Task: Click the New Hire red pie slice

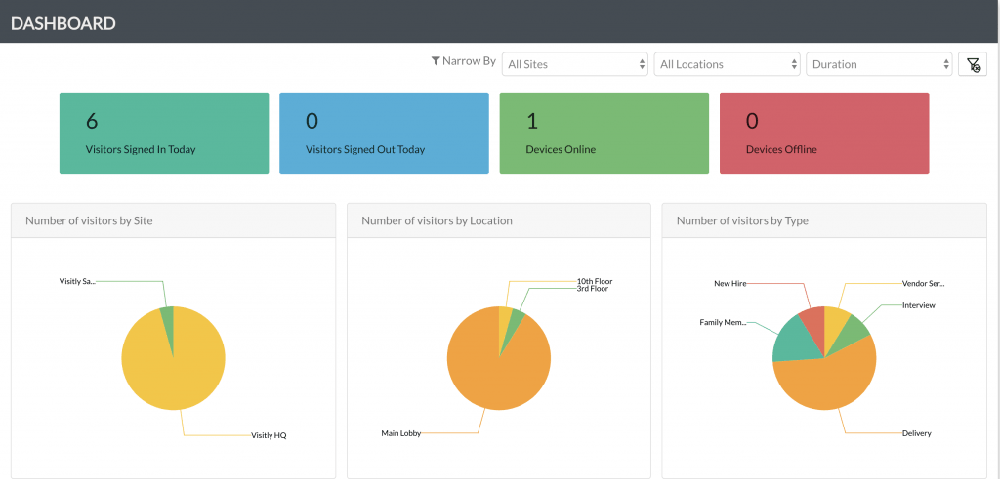Action: click(x=814, y=320)
